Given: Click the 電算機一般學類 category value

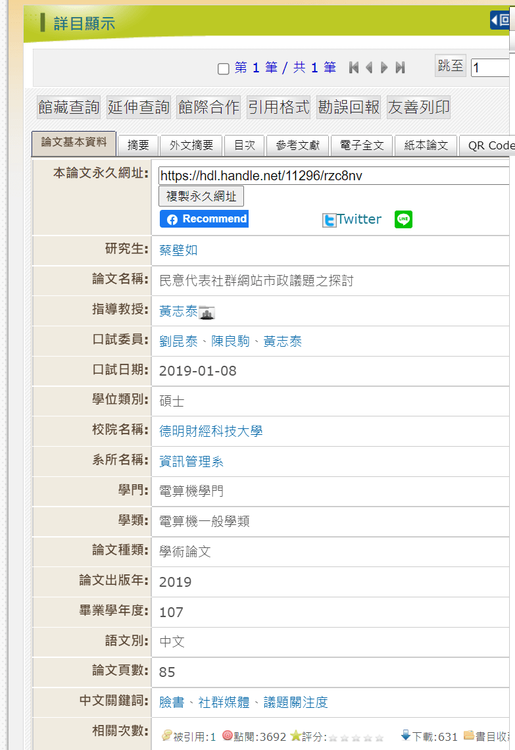Looking at the screenshot, I should [204, 521].
